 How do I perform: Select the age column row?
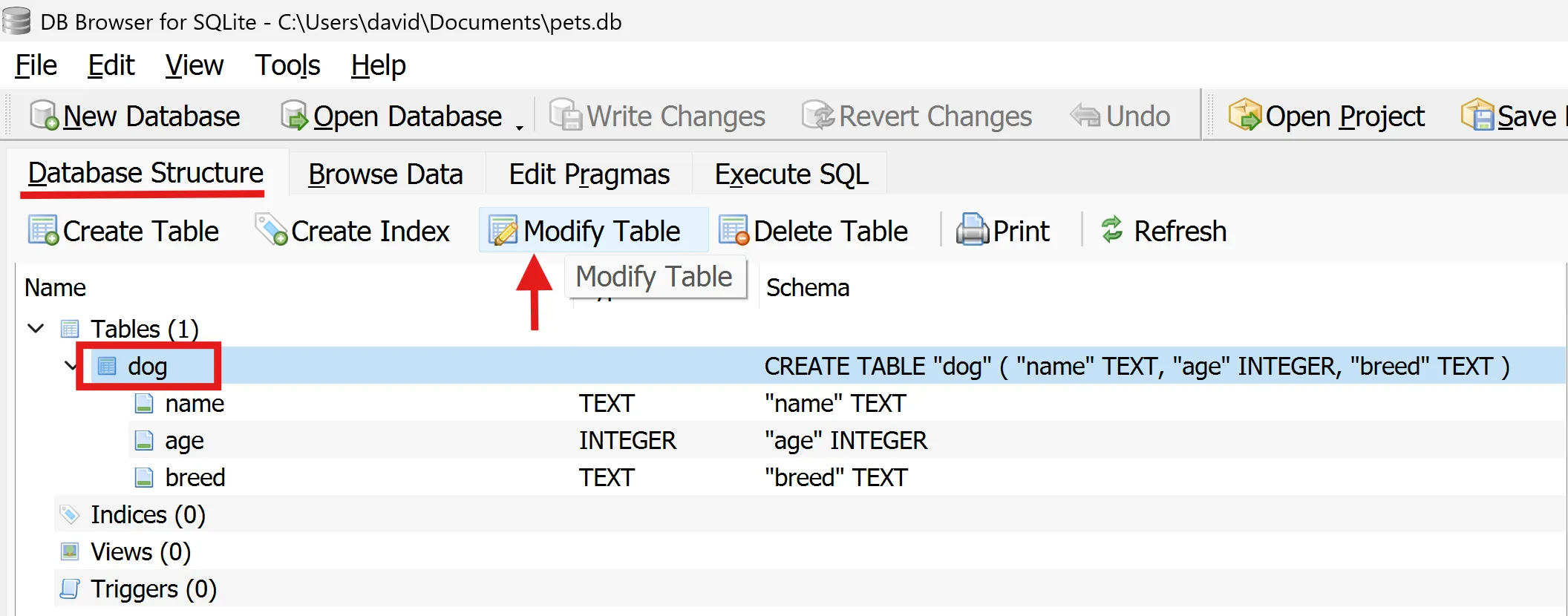tap(184, 440)
